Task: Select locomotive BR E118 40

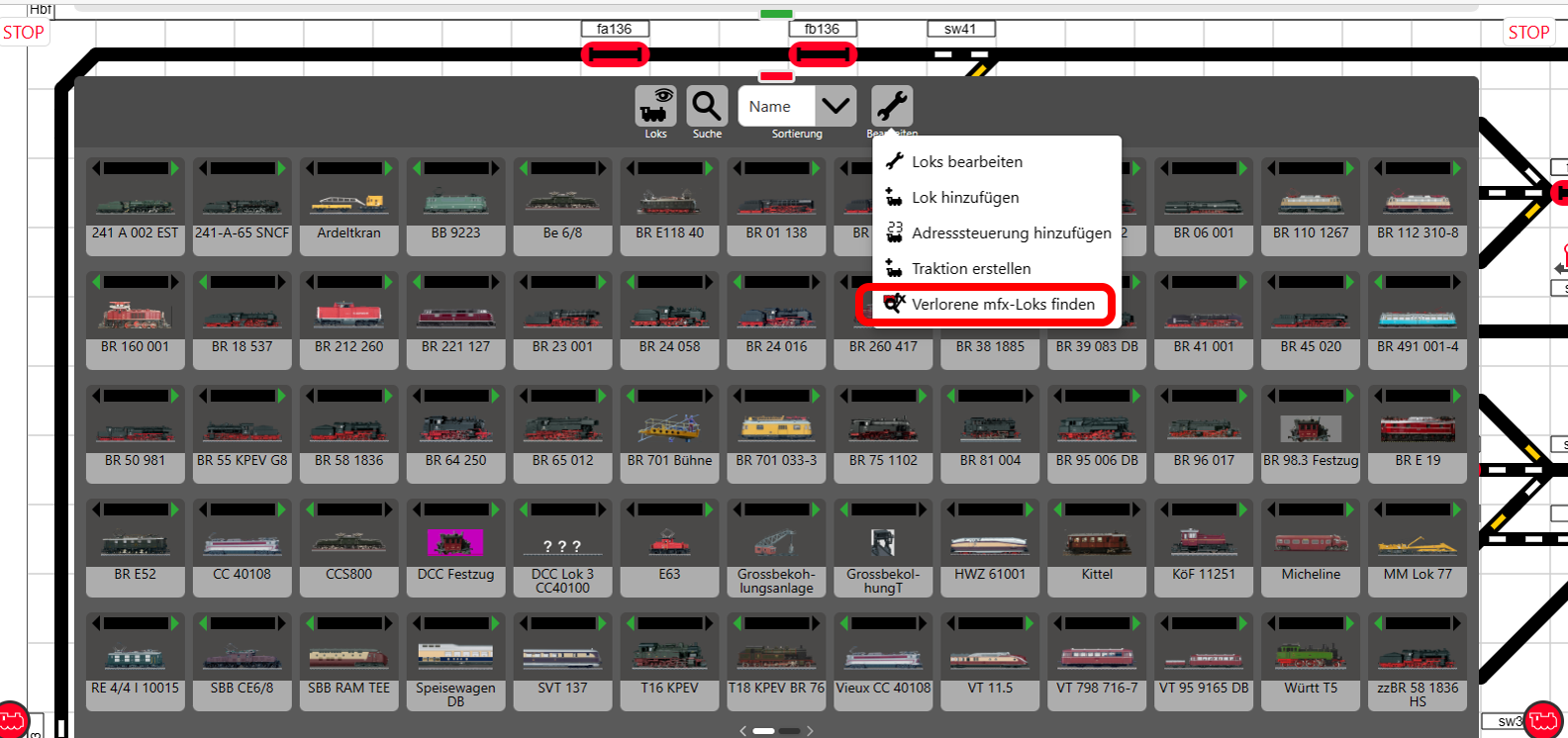Action: [x=670, y=207]
